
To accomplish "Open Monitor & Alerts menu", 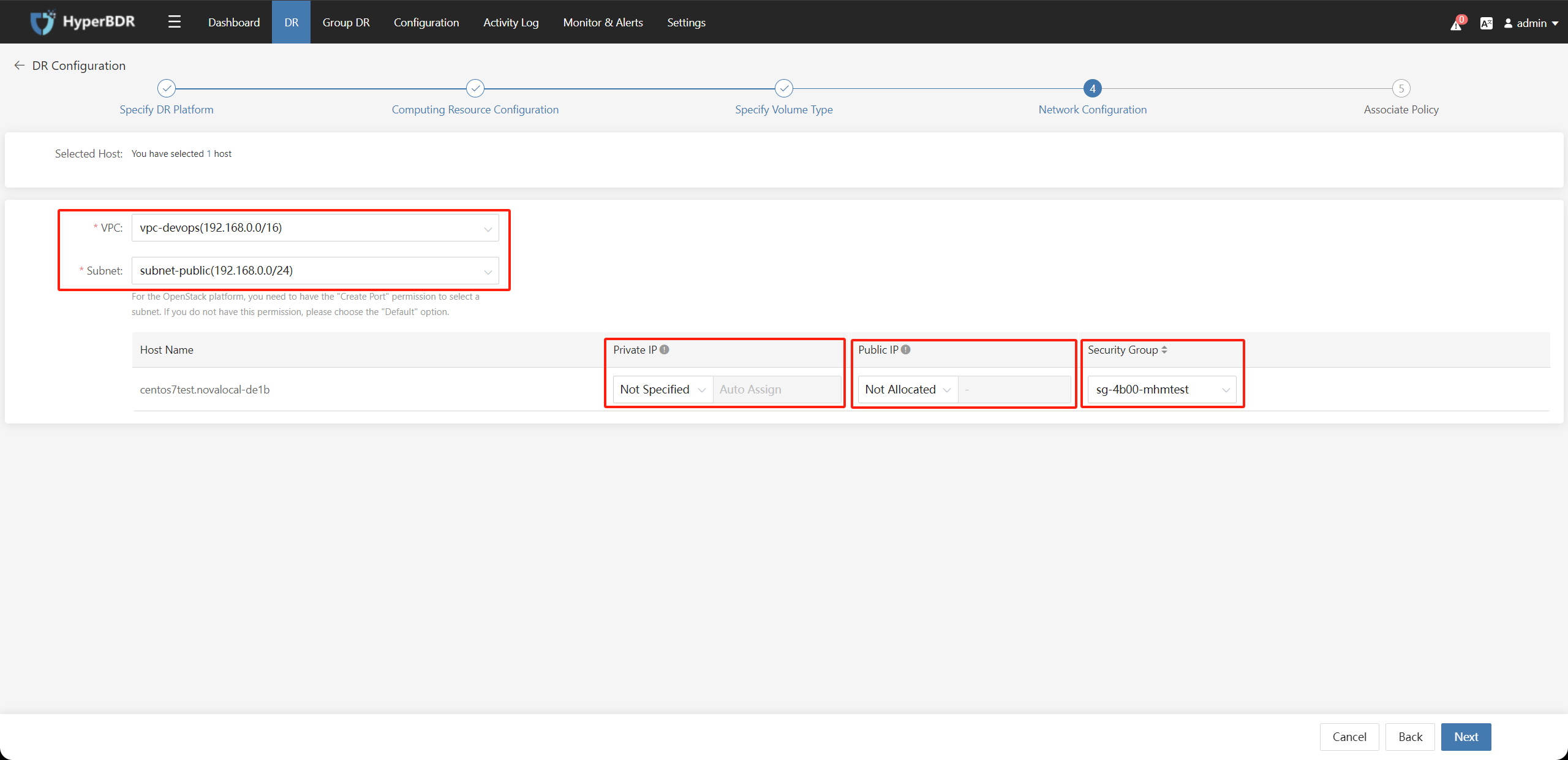I will point(603,22).
